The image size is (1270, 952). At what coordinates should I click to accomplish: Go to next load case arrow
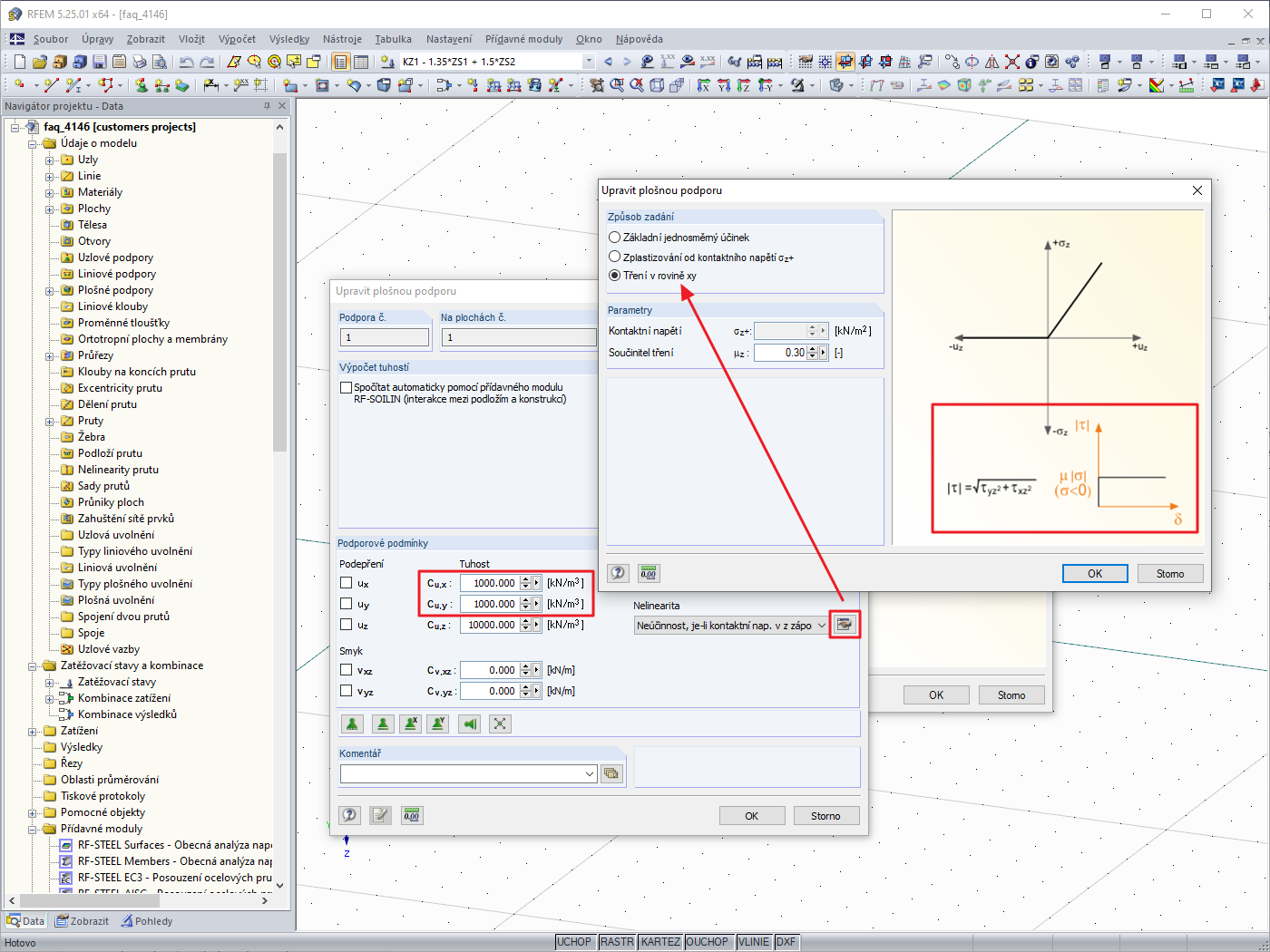[627, 62]
